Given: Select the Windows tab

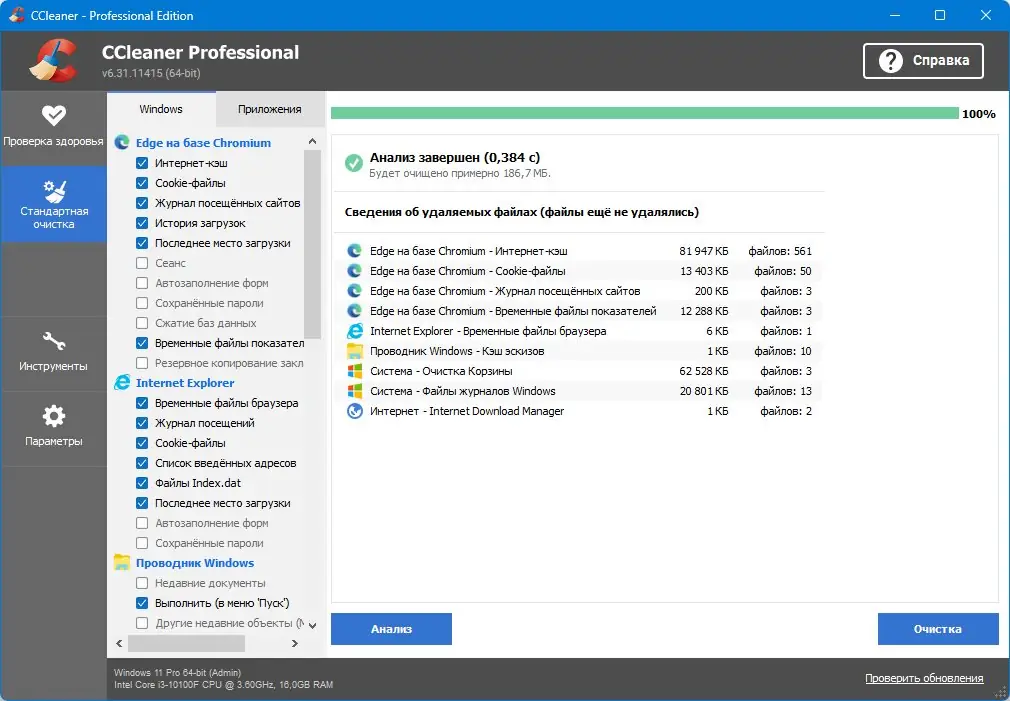Looking at the screenshot, I should coord(162,109).
